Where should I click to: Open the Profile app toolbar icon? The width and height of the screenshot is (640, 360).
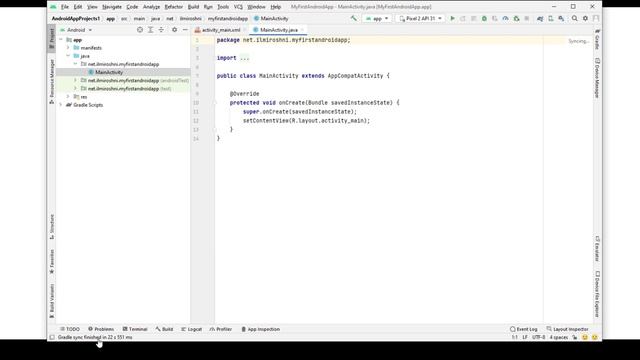(x=505, y=18)
